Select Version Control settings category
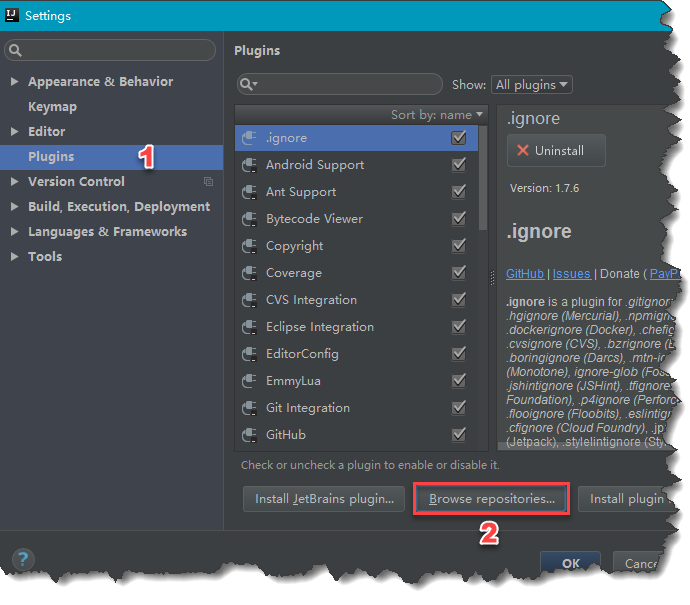Viewport: 690px width, 605px height. coord(76,181)
